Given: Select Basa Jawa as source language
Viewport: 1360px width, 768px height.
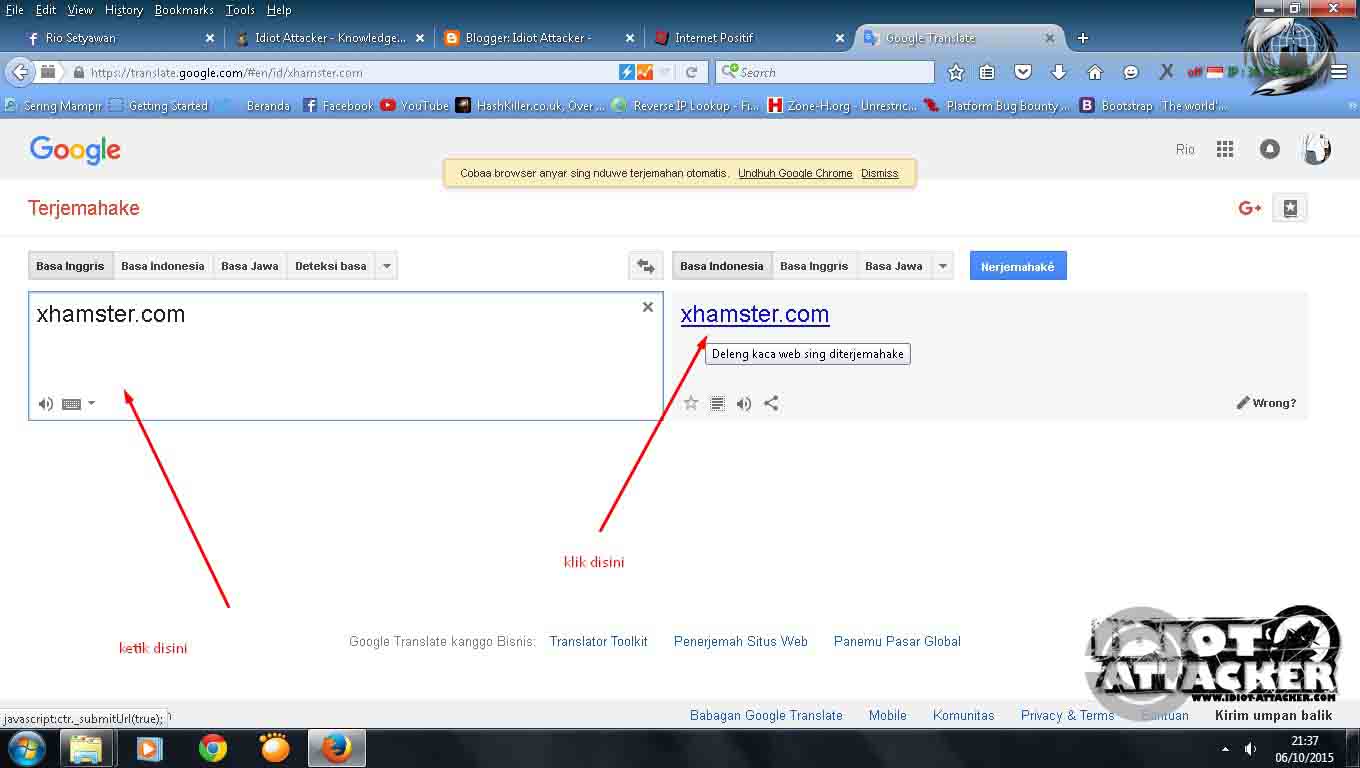Looking at the screenshot, I should coord(250,266).
